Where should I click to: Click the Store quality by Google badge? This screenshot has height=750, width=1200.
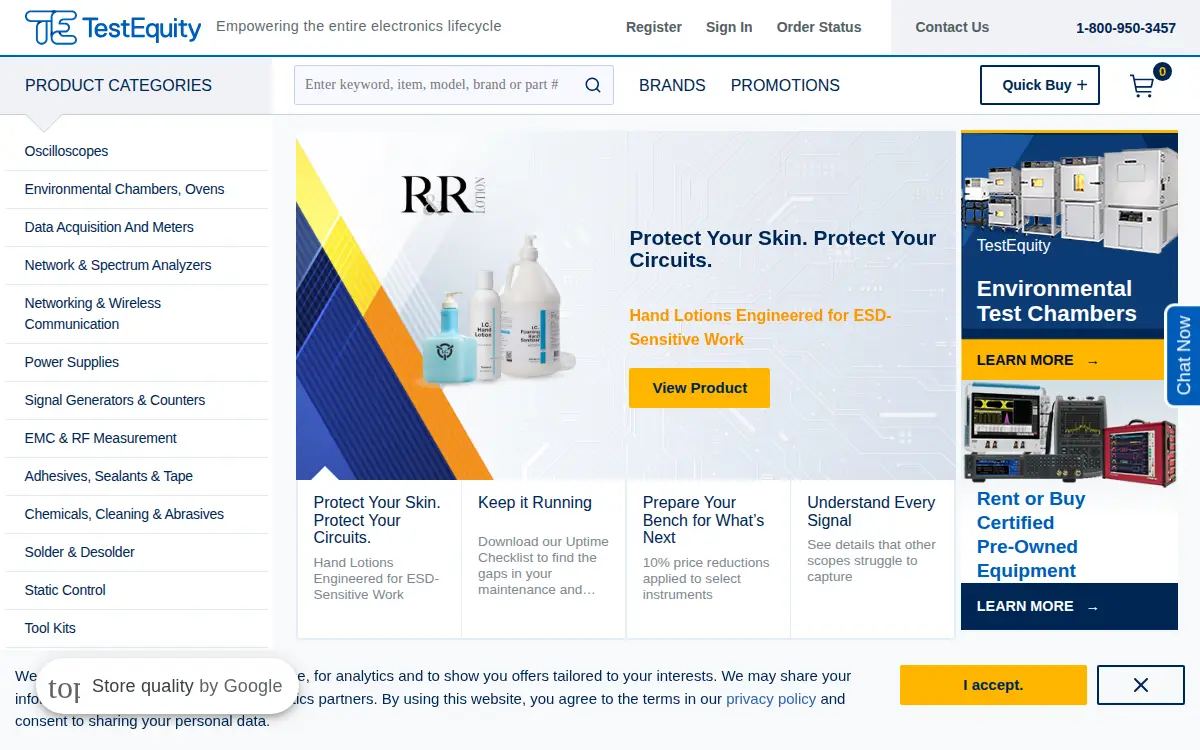pos(167,686)
